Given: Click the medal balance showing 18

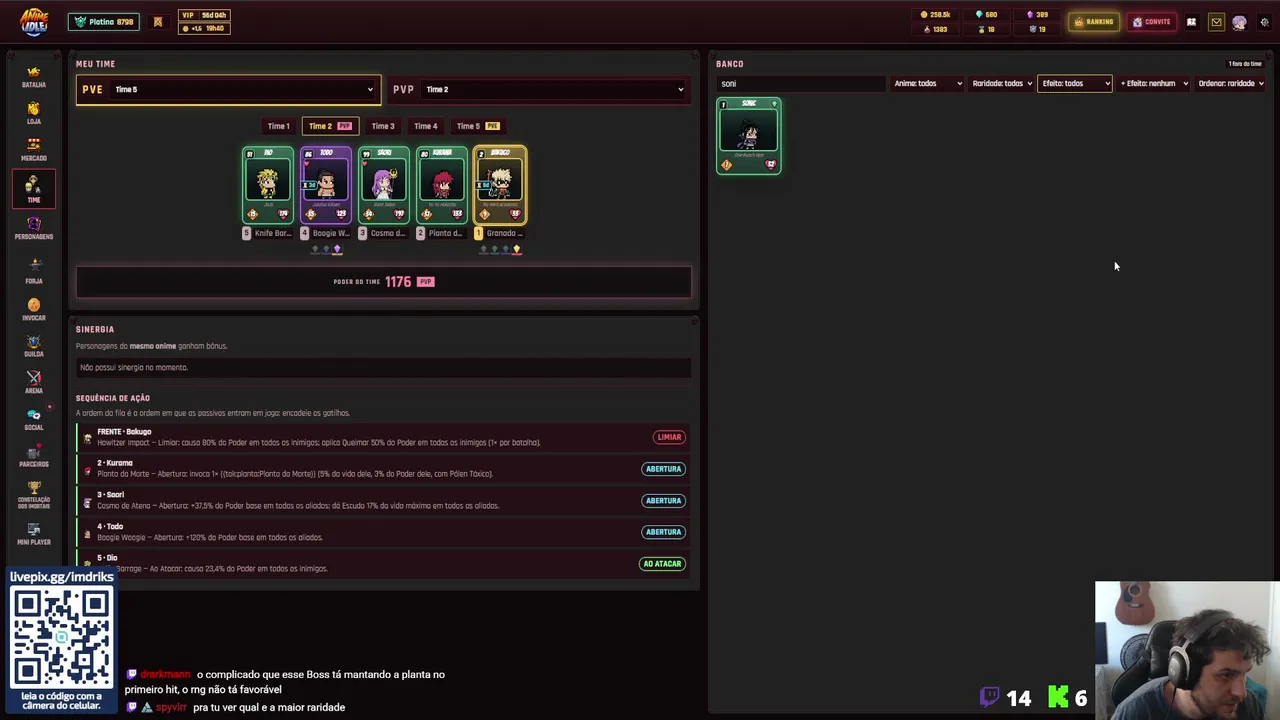Looking at the screenshot, I should 986,29.
